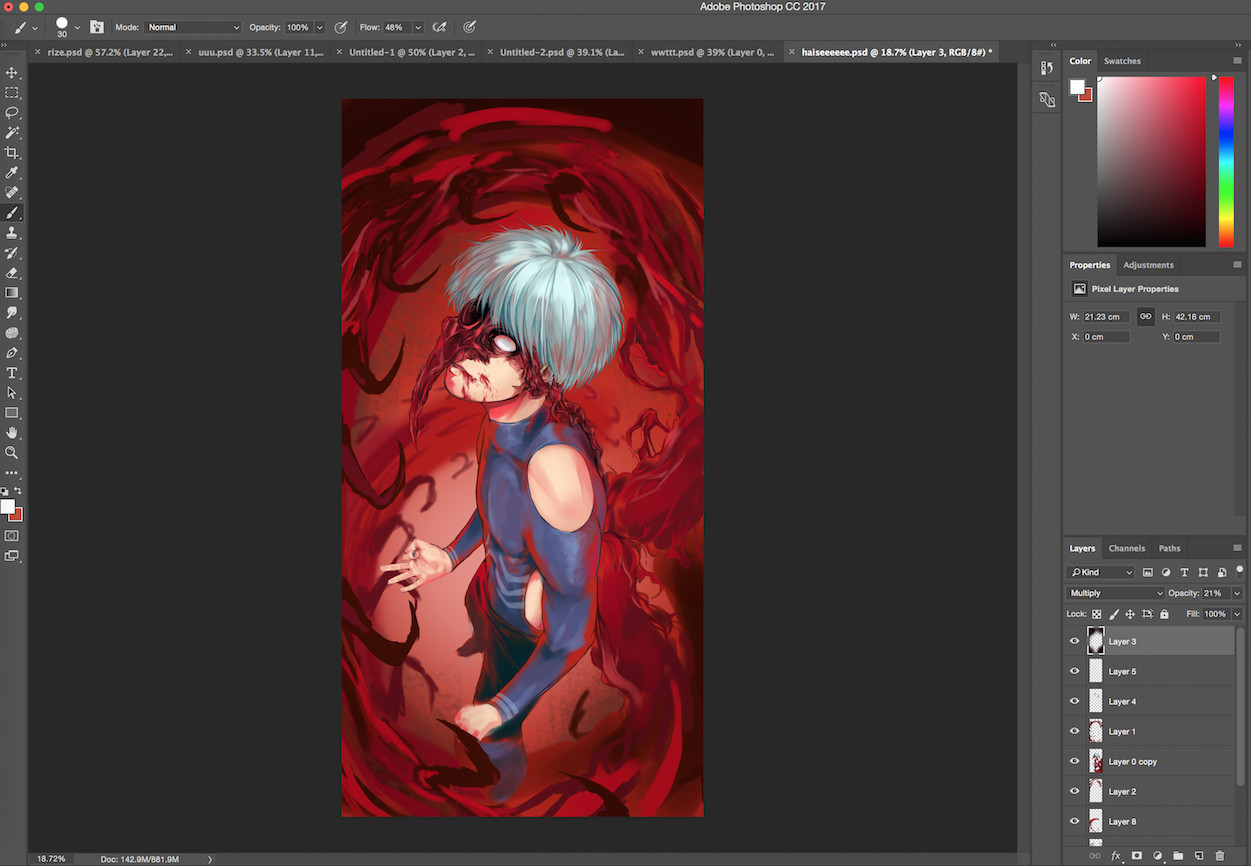The height and width of the screenshot is (866, 1251).
Task: Toggle visibility of Layer 1
Action: tap(1075, 731)
